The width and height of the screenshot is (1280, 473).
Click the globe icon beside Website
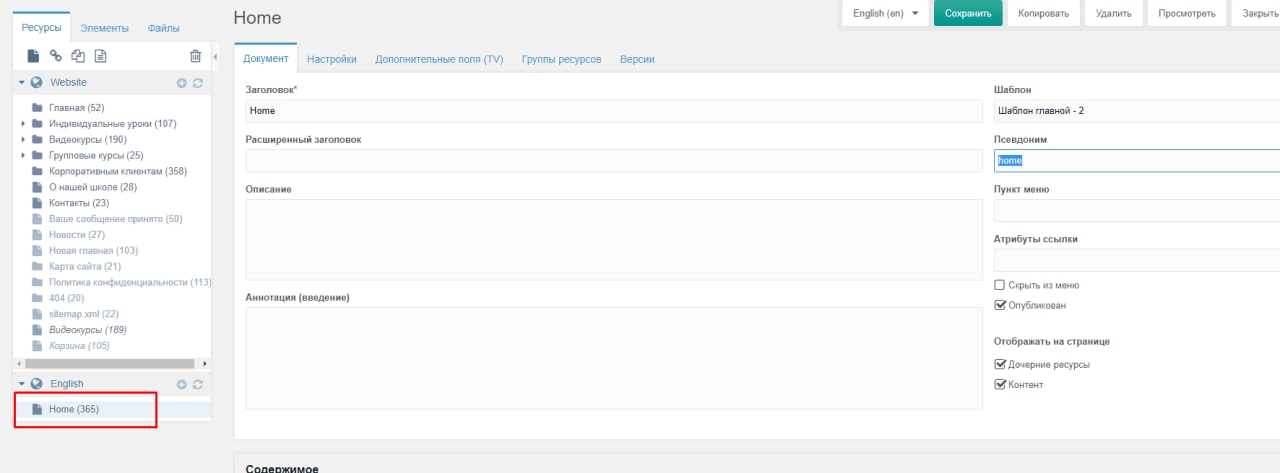pyautogui.click(x=37, y=83)
